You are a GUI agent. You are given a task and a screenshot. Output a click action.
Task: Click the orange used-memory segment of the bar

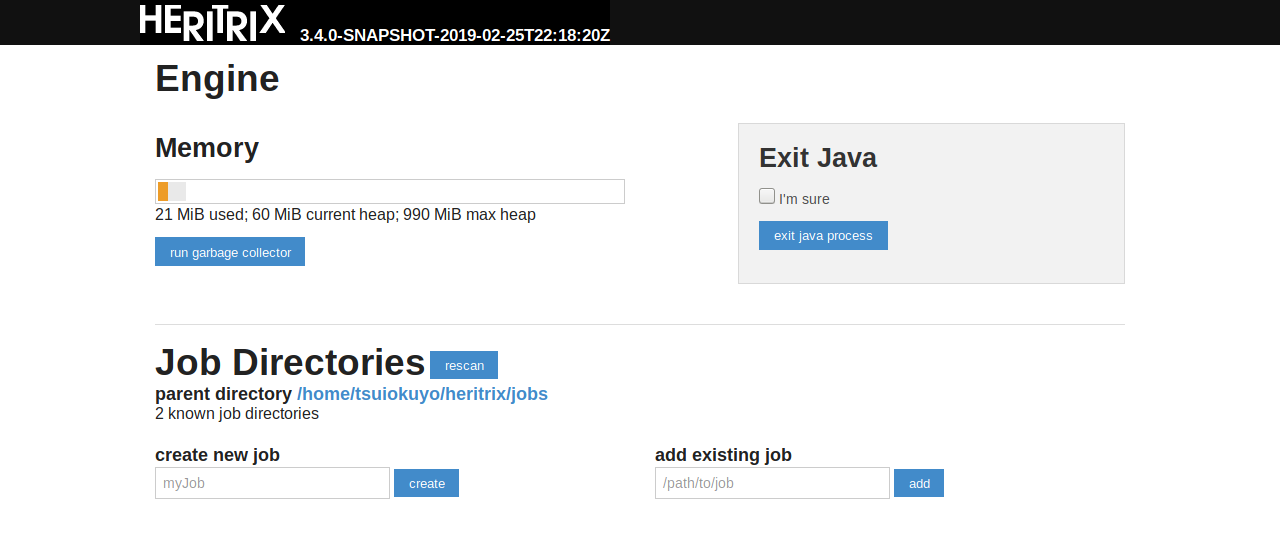[163, 192]
